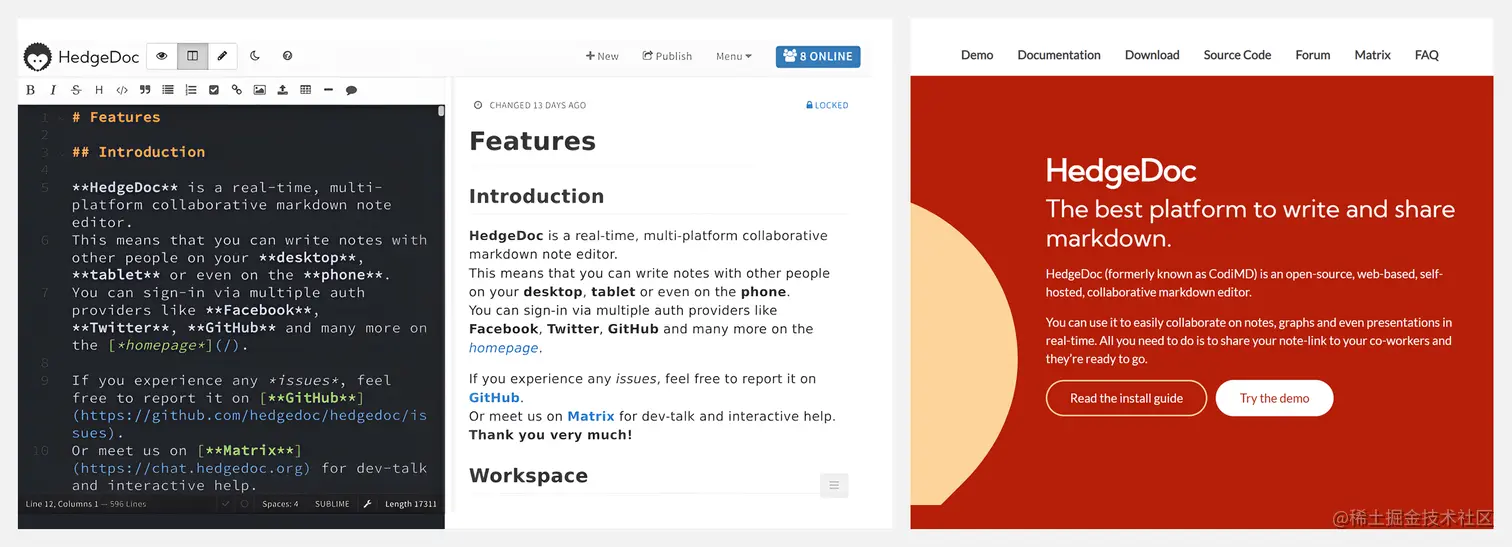Insert a table with the grid icon

305,90
